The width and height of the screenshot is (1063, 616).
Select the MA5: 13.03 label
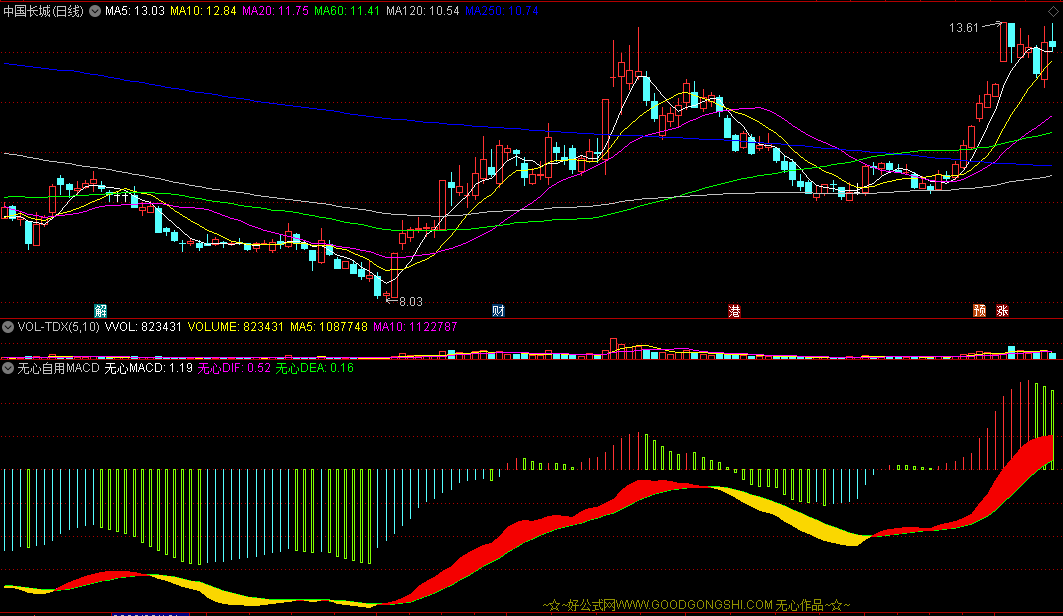click(135, 11)
